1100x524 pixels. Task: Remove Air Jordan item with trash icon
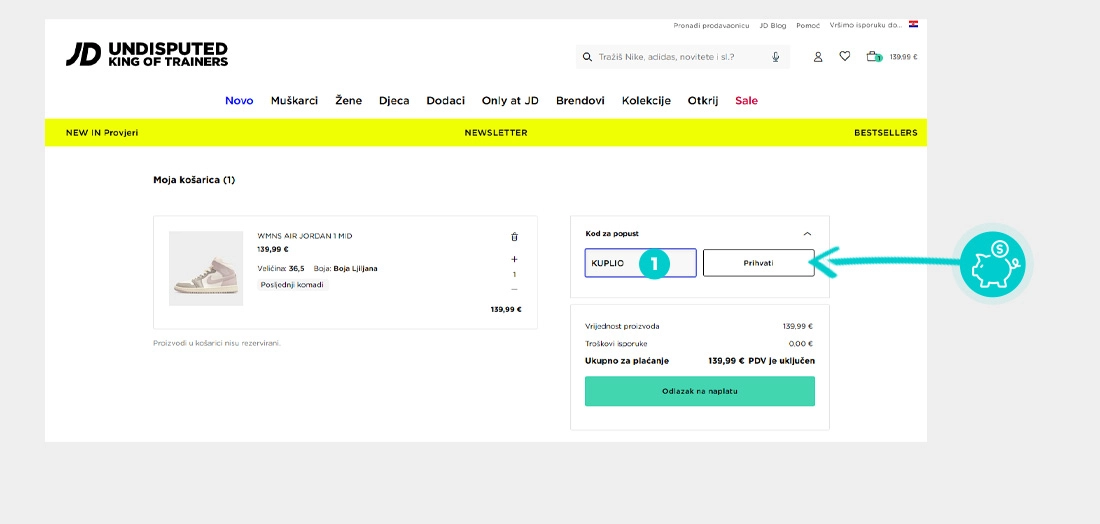coord(514,236)
